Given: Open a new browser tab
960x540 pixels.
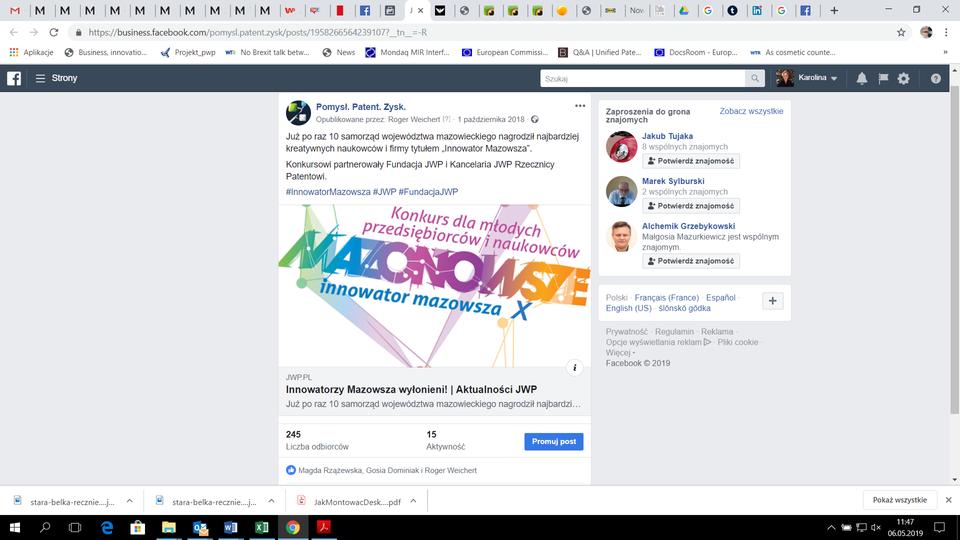Looking at the screenshot, I should 834,10.
